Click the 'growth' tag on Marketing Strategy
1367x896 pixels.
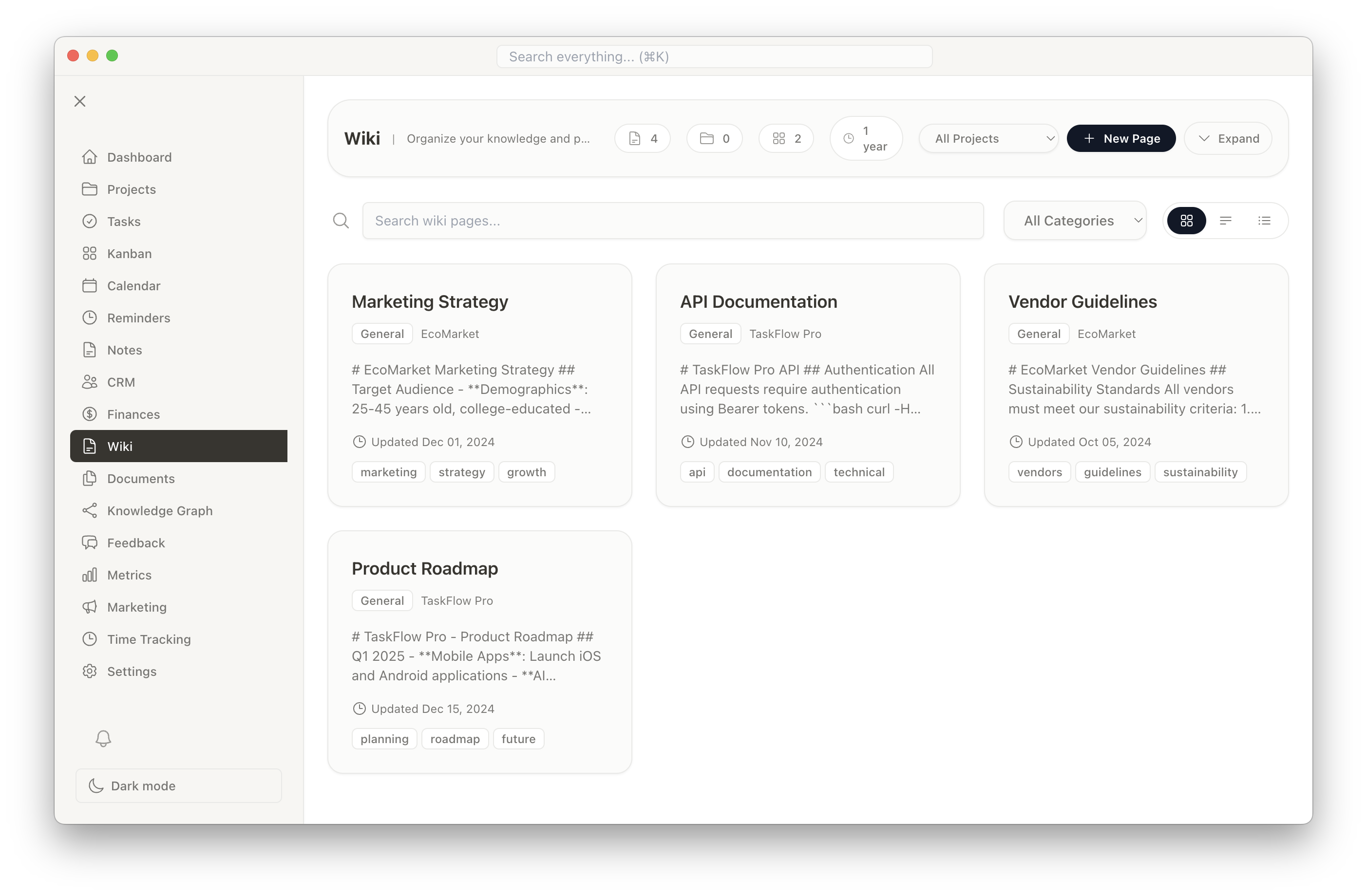526,472
